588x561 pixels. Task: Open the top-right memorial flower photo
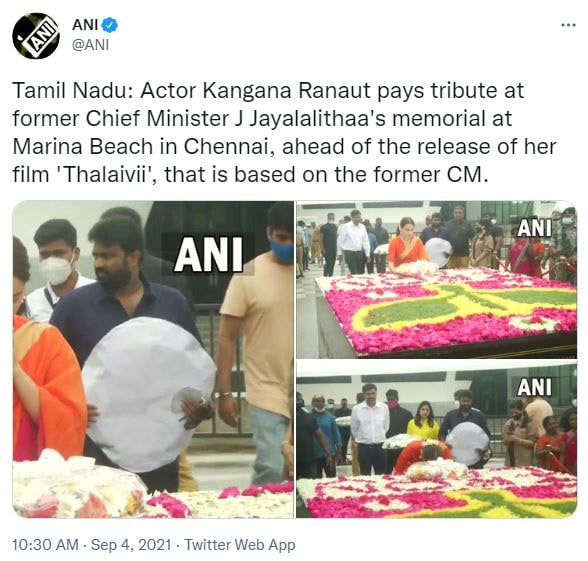pyautogui.click(x=436, y=279)
